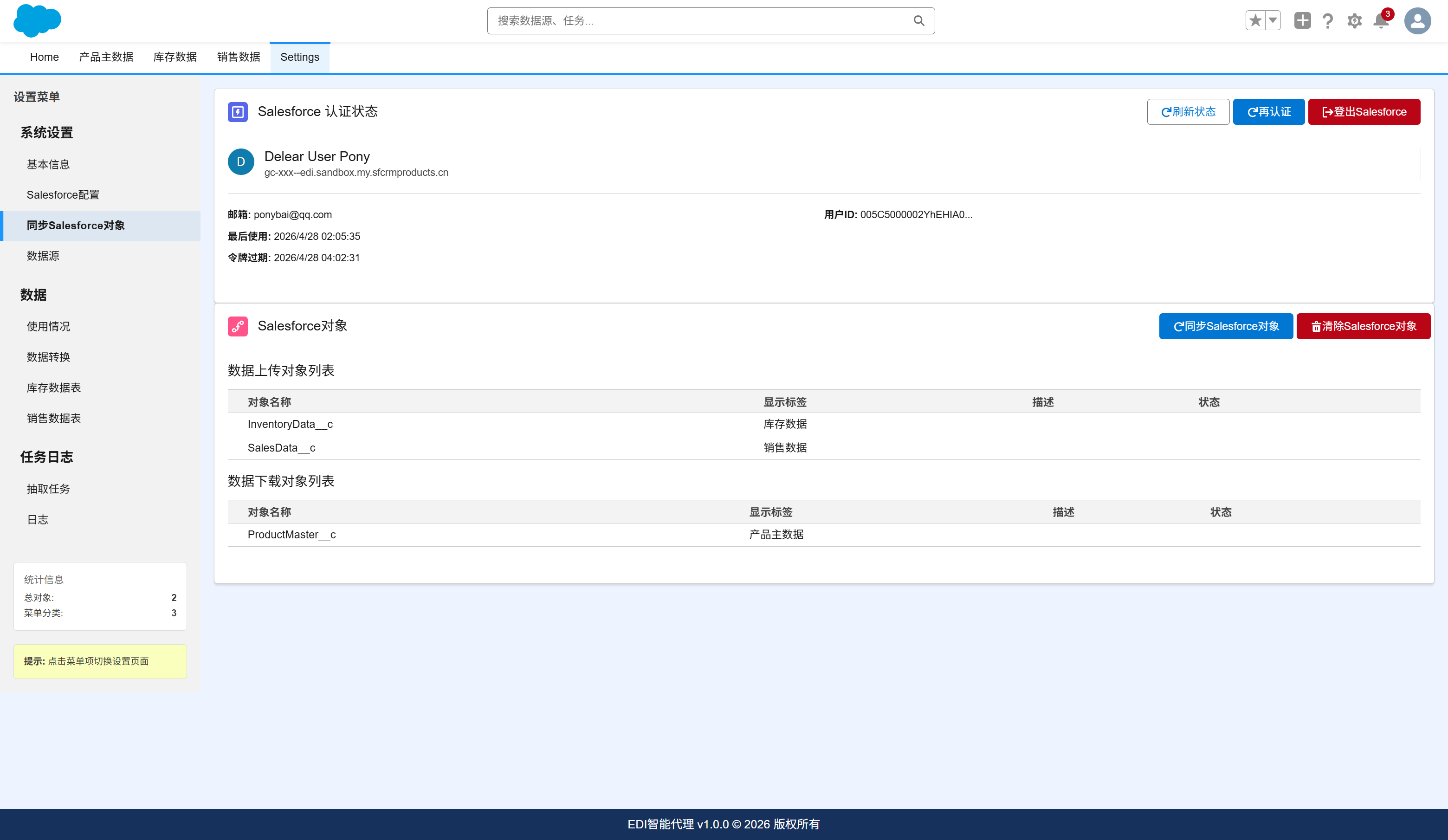Click the user avatar icon
Image resolution: width=1448 pixels, height=840 pixels.
pyautogui.click(x=1417, y=21)
